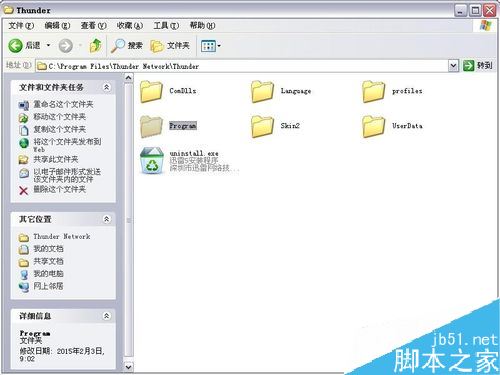Select the profiles folder icon

pyautogui.click(x=373, y=91)
